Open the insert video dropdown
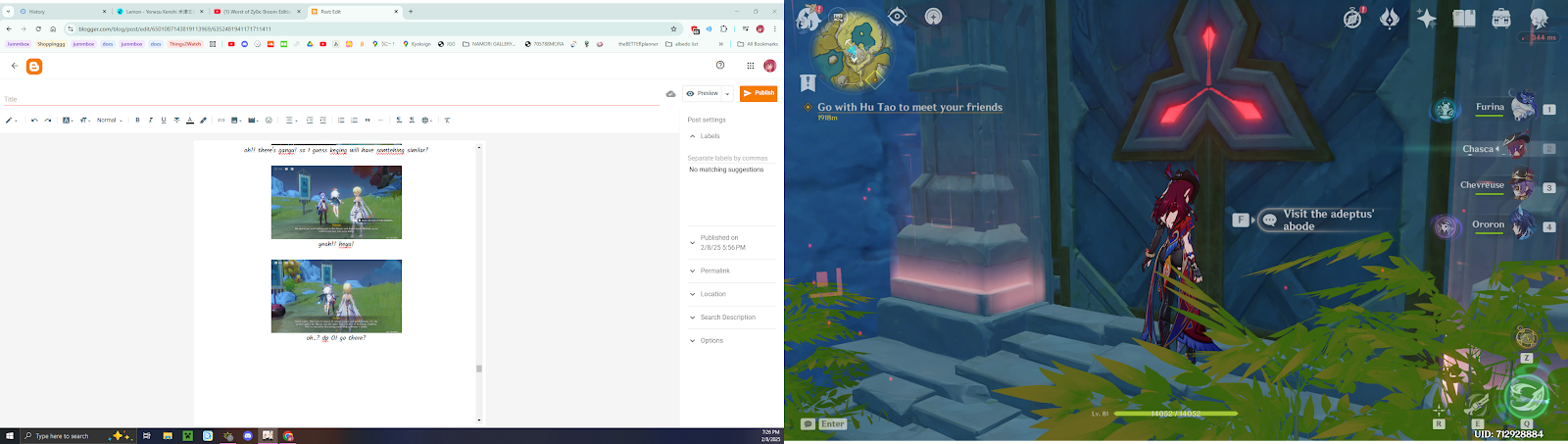 tap(254, 121)
